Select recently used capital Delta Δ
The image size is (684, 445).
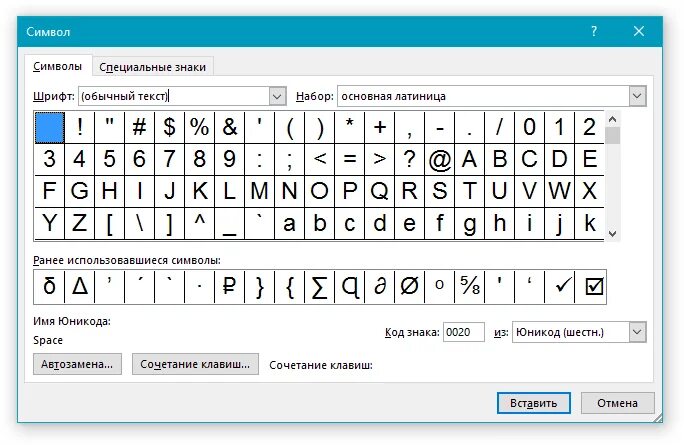[79, 287]
